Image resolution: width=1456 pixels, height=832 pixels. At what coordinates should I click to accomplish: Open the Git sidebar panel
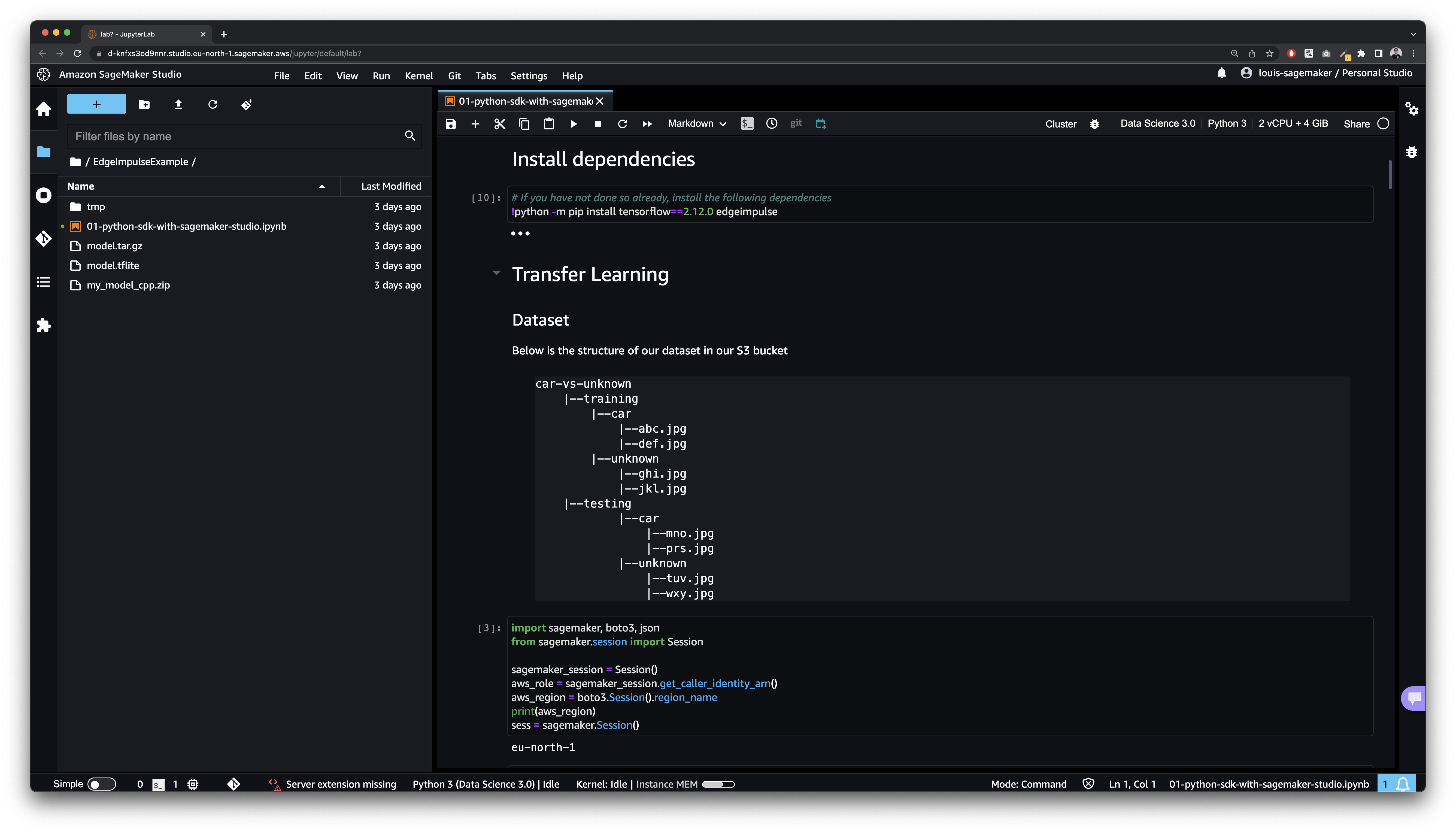[x=43, y=238]
